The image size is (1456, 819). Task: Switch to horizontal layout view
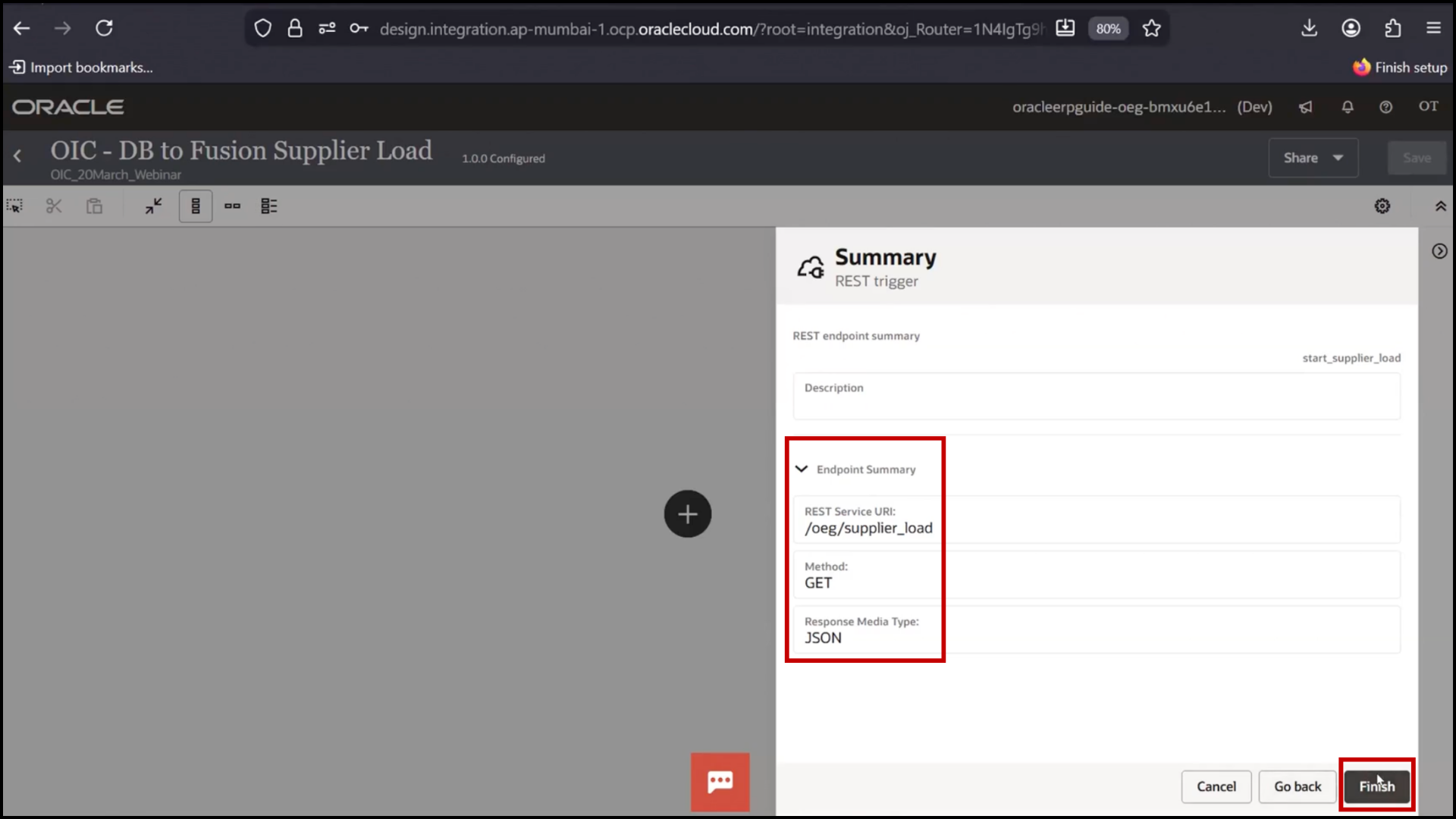click(232, 206)
